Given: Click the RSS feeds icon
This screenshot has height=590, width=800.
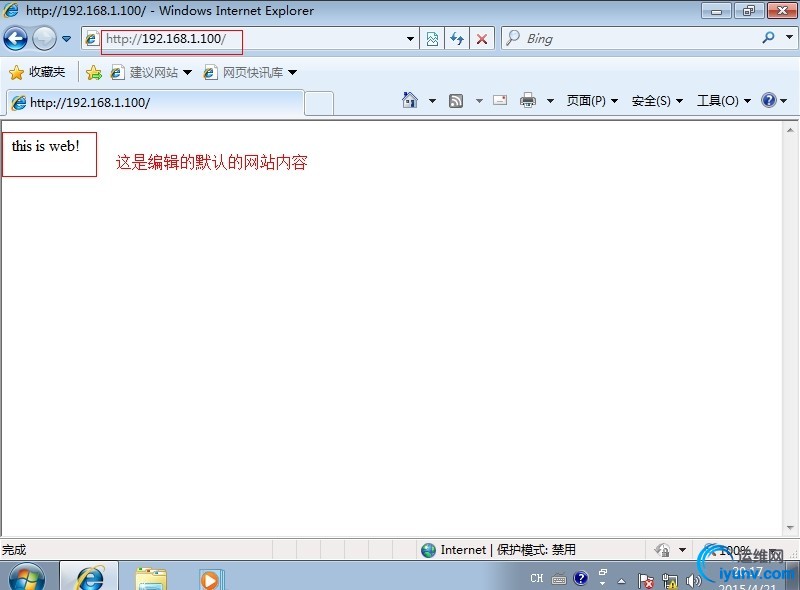Looking at the screenshot, I should coord(456,101).
